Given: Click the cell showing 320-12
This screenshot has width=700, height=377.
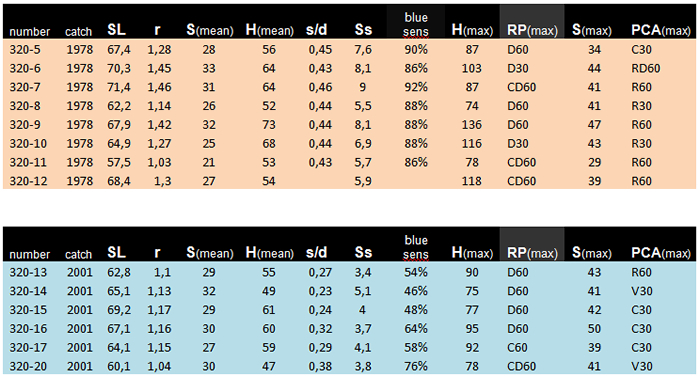Looking at the screenshot, I should coord(28,181).
